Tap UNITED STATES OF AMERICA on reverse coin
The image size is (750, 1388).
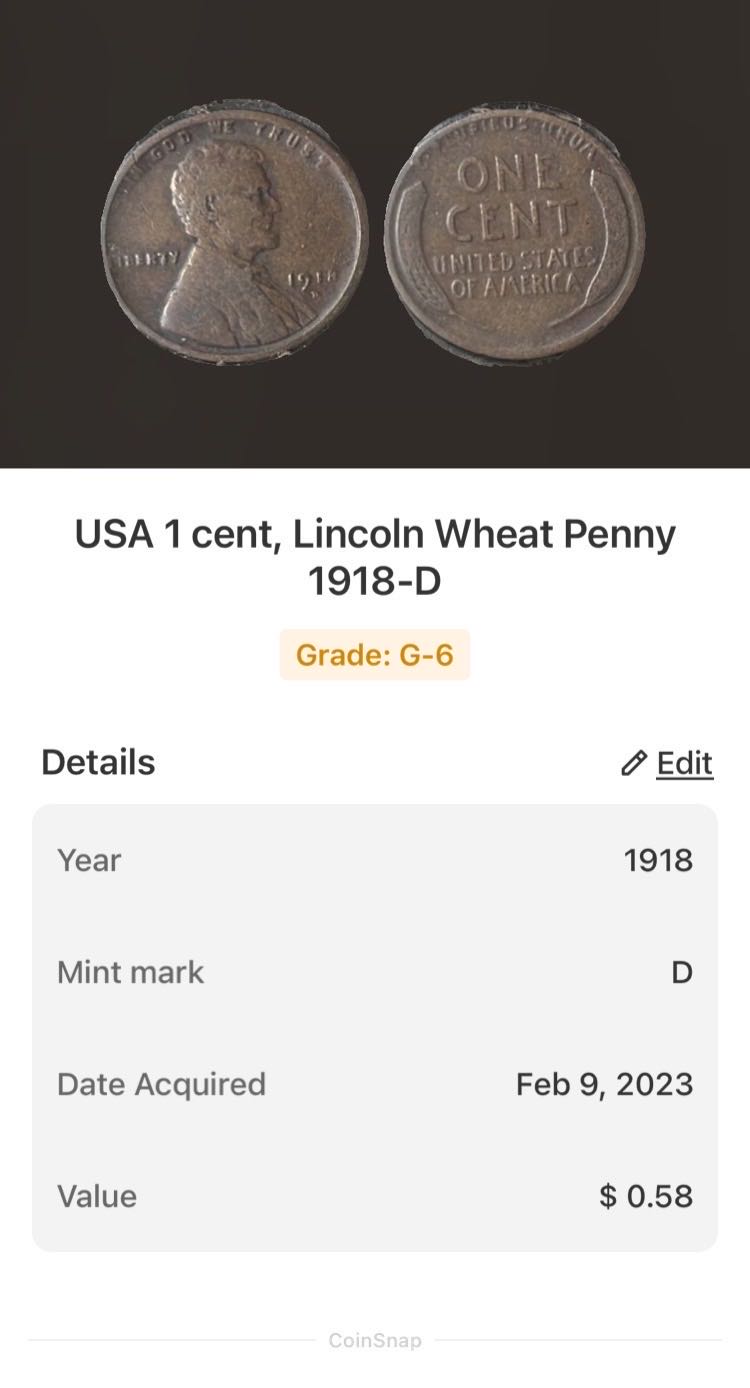[x=514, y=272]
